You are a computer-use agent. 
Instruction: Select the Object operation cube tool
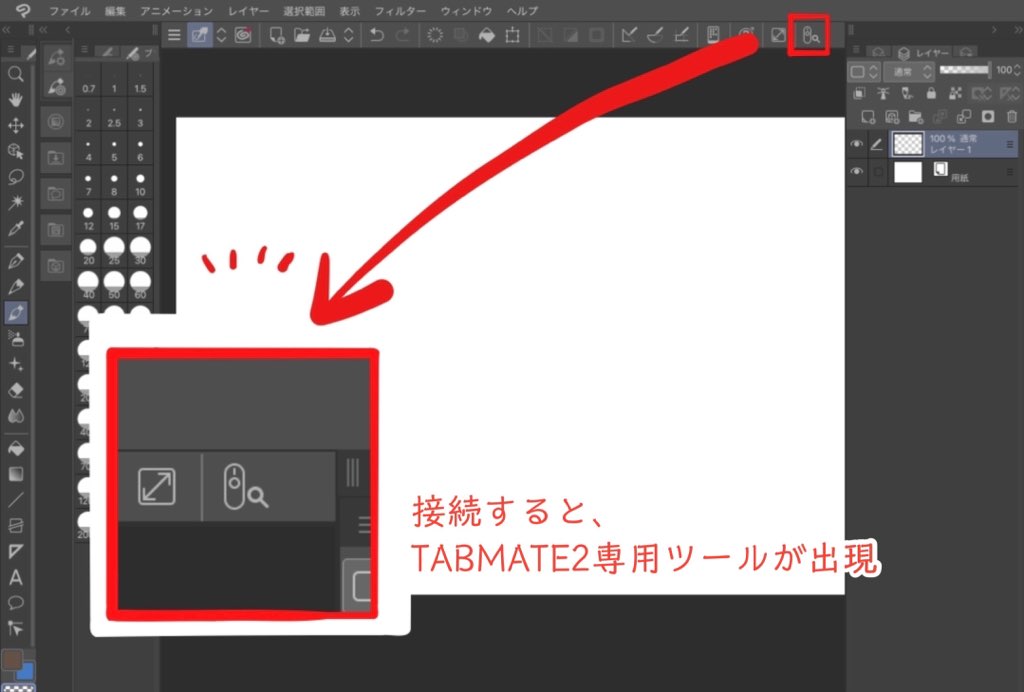pos(16,151)
